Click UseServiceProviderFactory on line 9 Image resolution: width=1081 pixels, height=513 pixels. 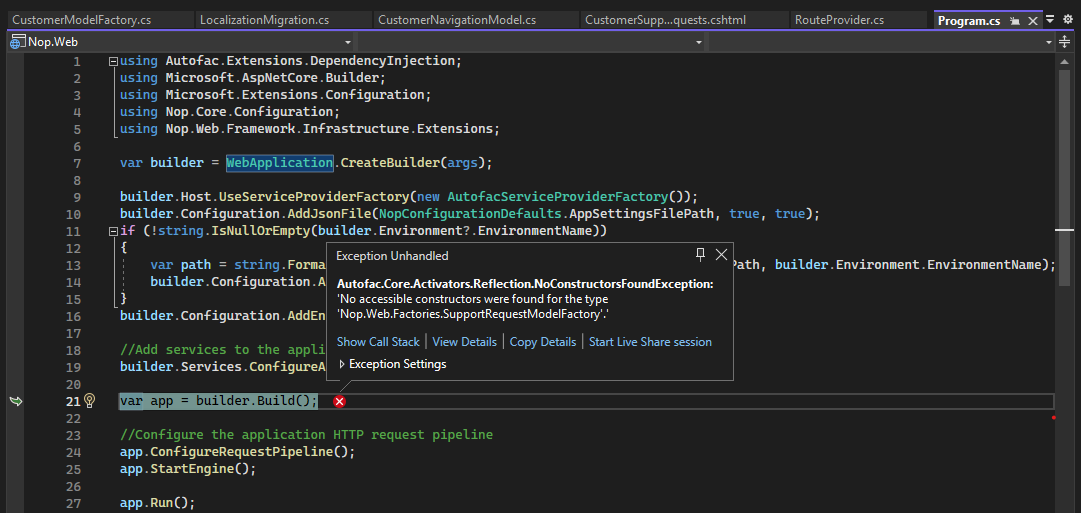click(x=314, y=197)
